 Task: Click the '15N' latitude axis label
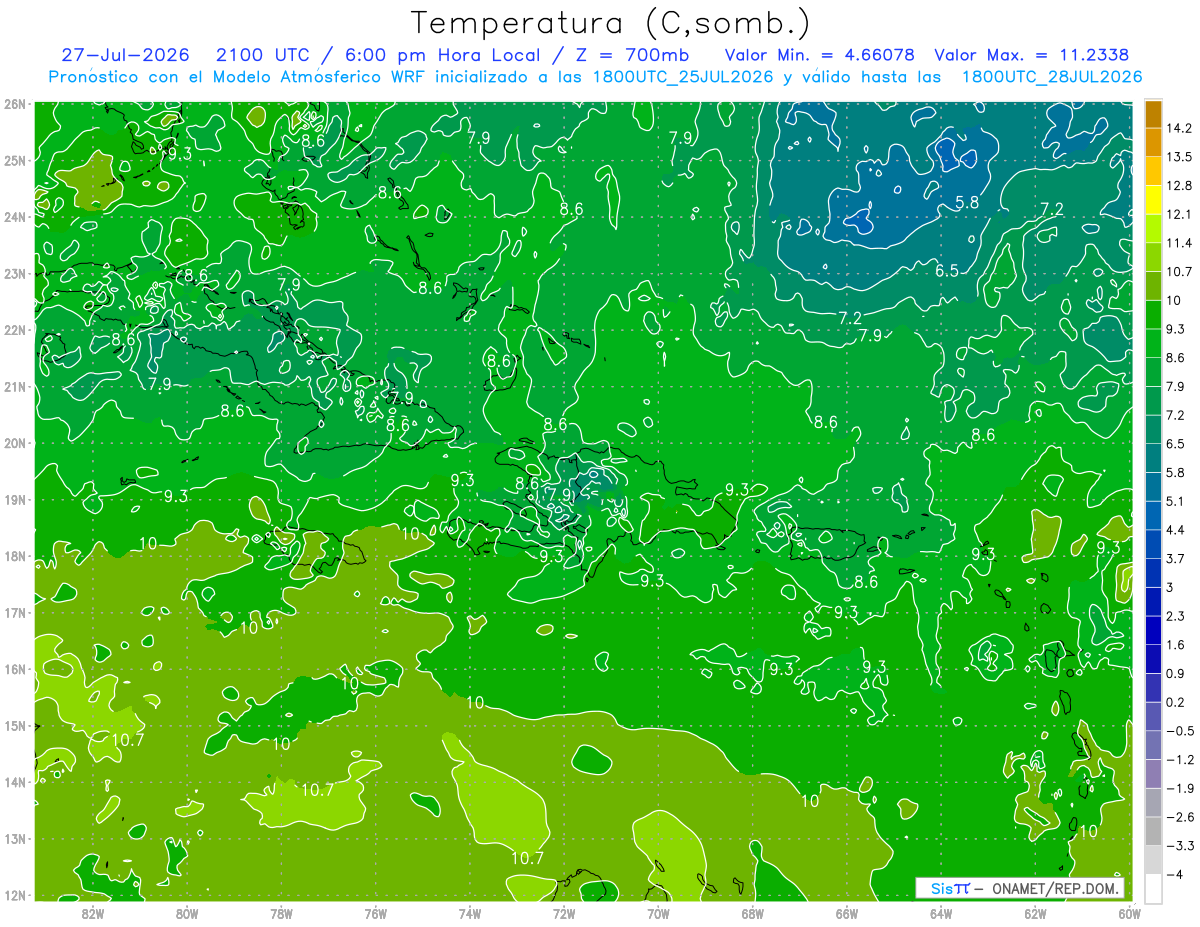tap(15, 726)
